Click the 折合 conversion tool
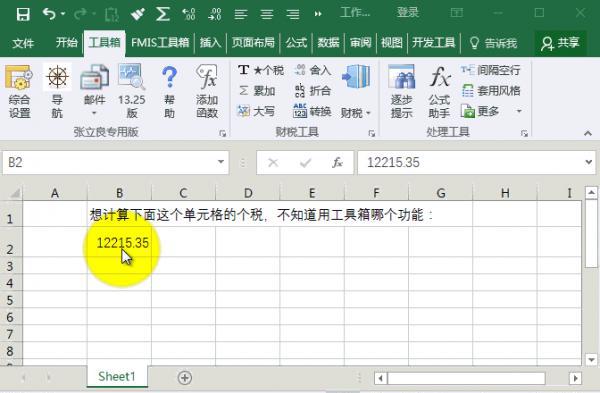Image resolution: width=600 pixels, height=393 pixels. 313,91
